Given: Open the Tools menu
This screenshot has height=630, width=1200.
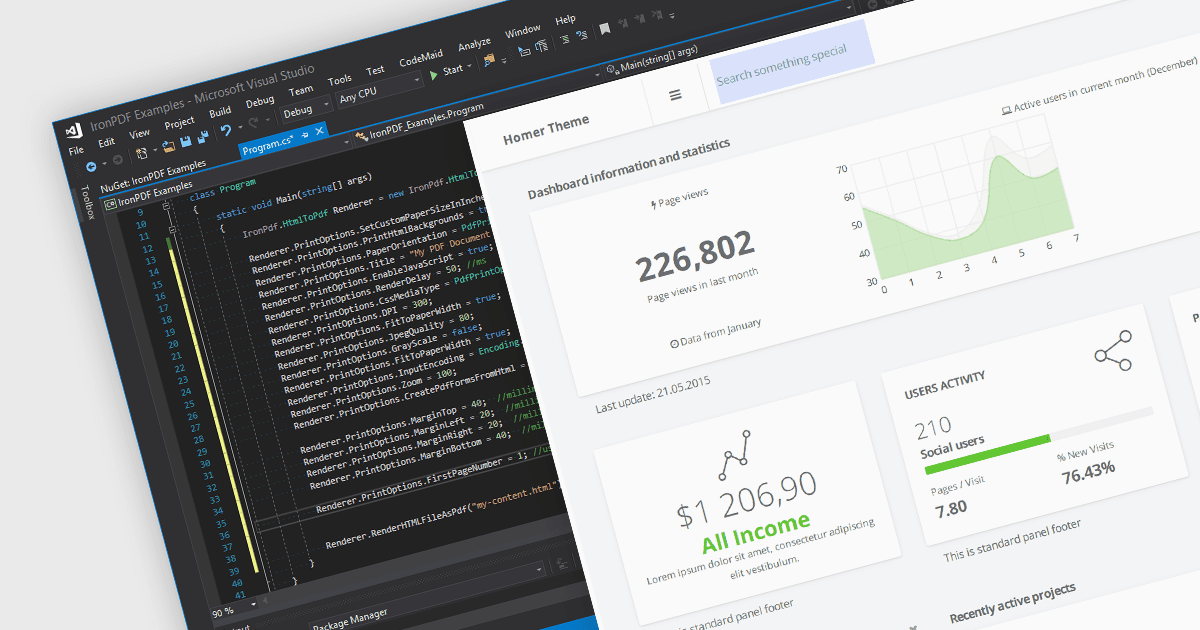Looking at the screenshot, I should tap(340, 80).
